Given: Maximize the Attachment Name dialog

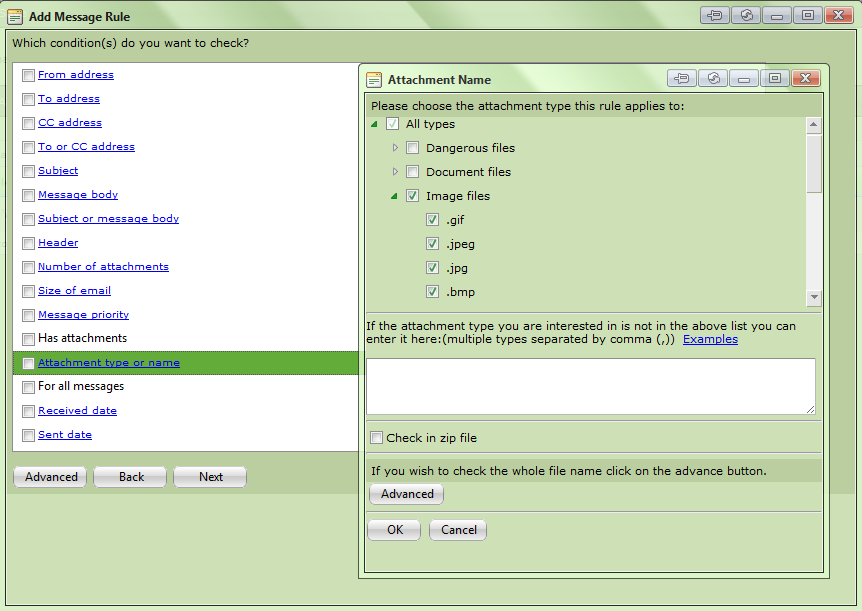Looking at the screenshot, I should 775,78.
